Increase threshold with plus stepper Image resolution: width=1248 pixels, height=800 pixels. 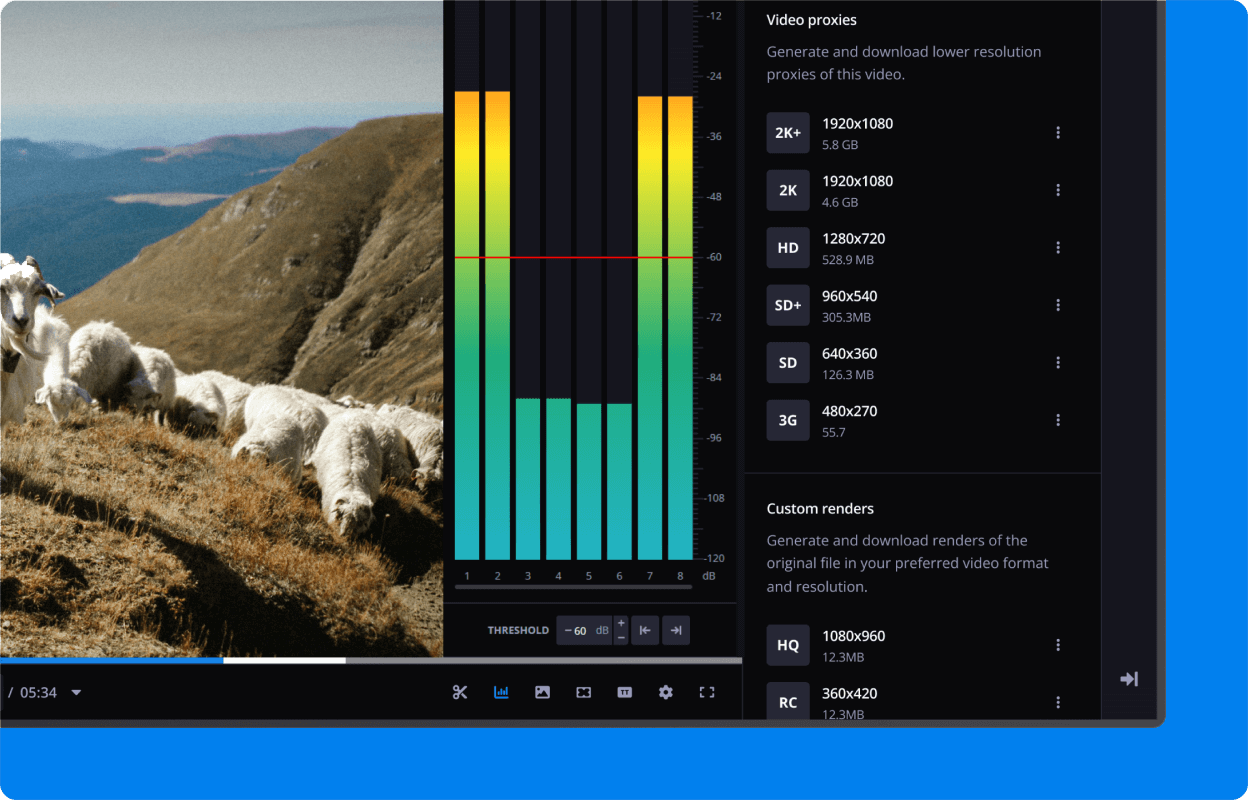pos(621,623)
